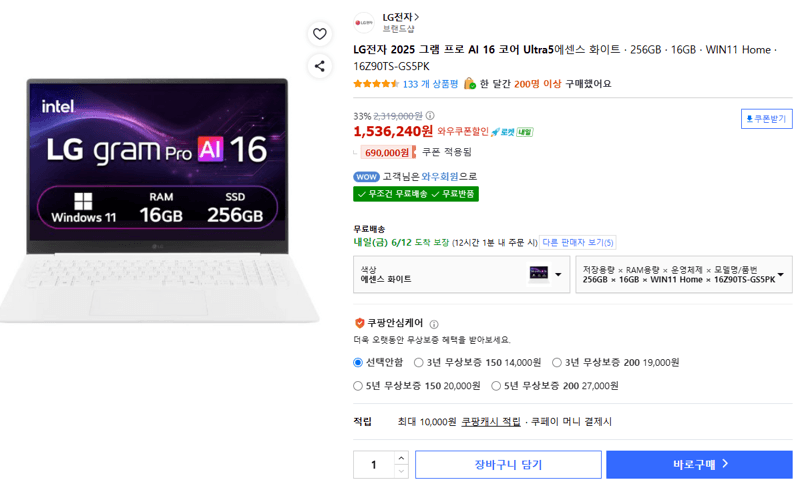Click the purchase bag icon near 200명 이상
800x486 pixels.
469,84
